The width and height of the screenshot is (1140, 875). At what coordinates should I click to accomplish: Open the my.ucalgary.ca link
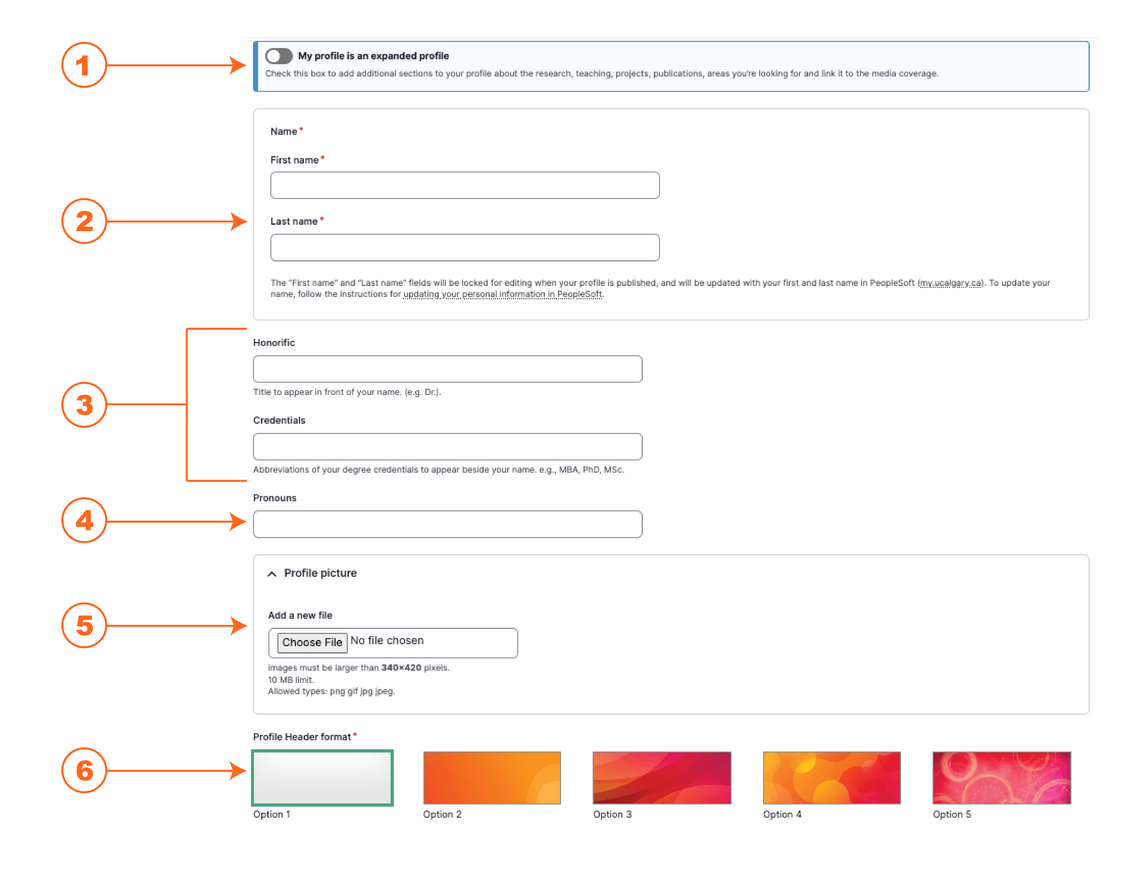coord(949,282)
